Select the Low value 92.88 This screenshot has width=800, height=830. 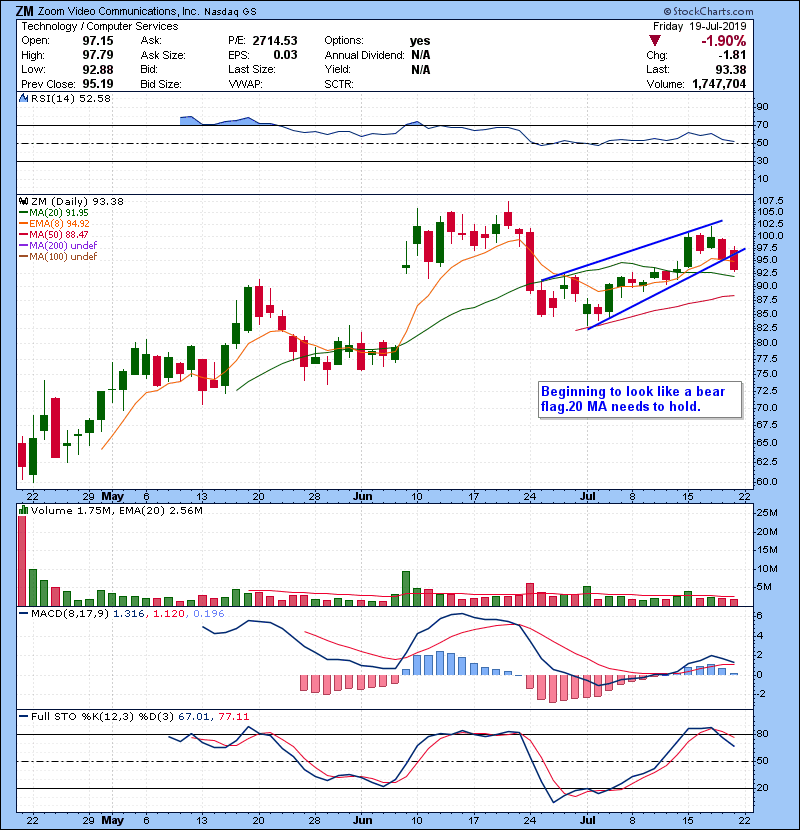coord(98,69)
